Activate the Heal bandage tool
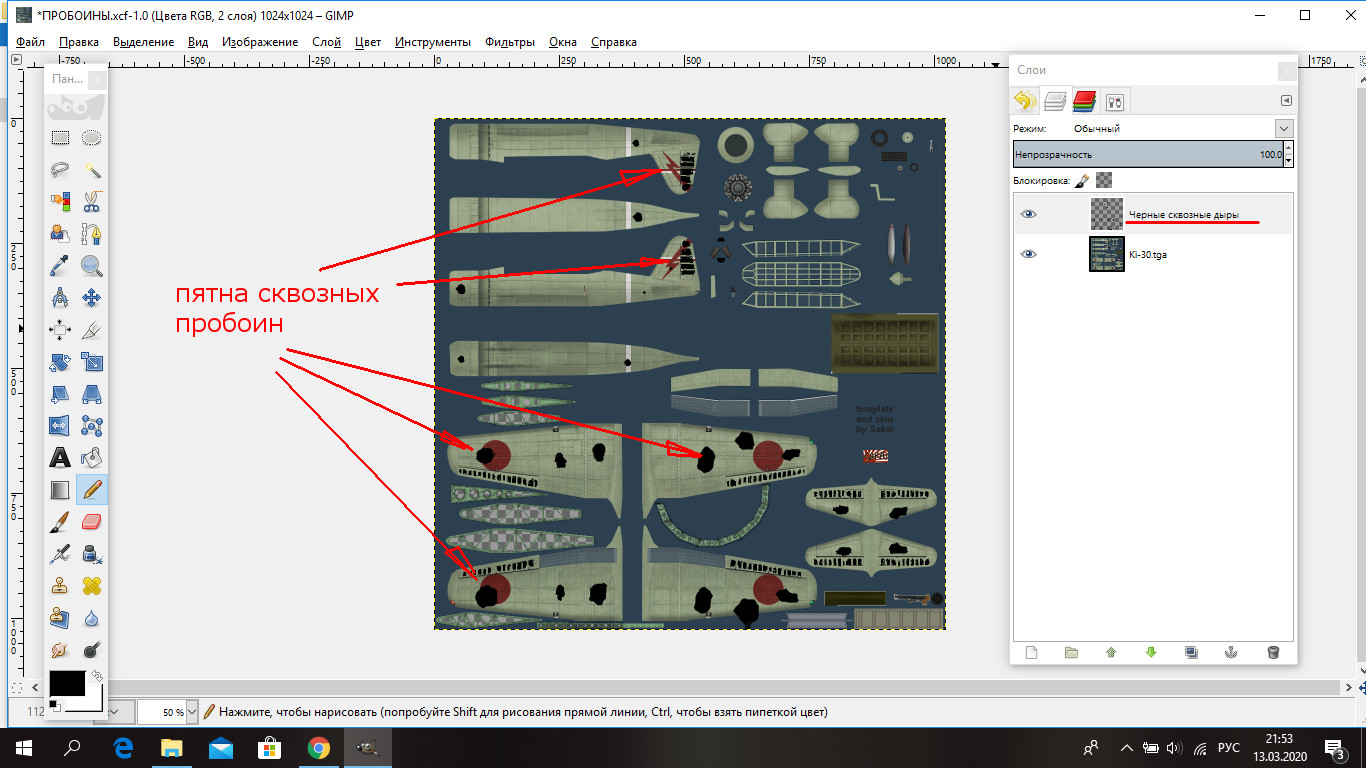 coord(92,586)
